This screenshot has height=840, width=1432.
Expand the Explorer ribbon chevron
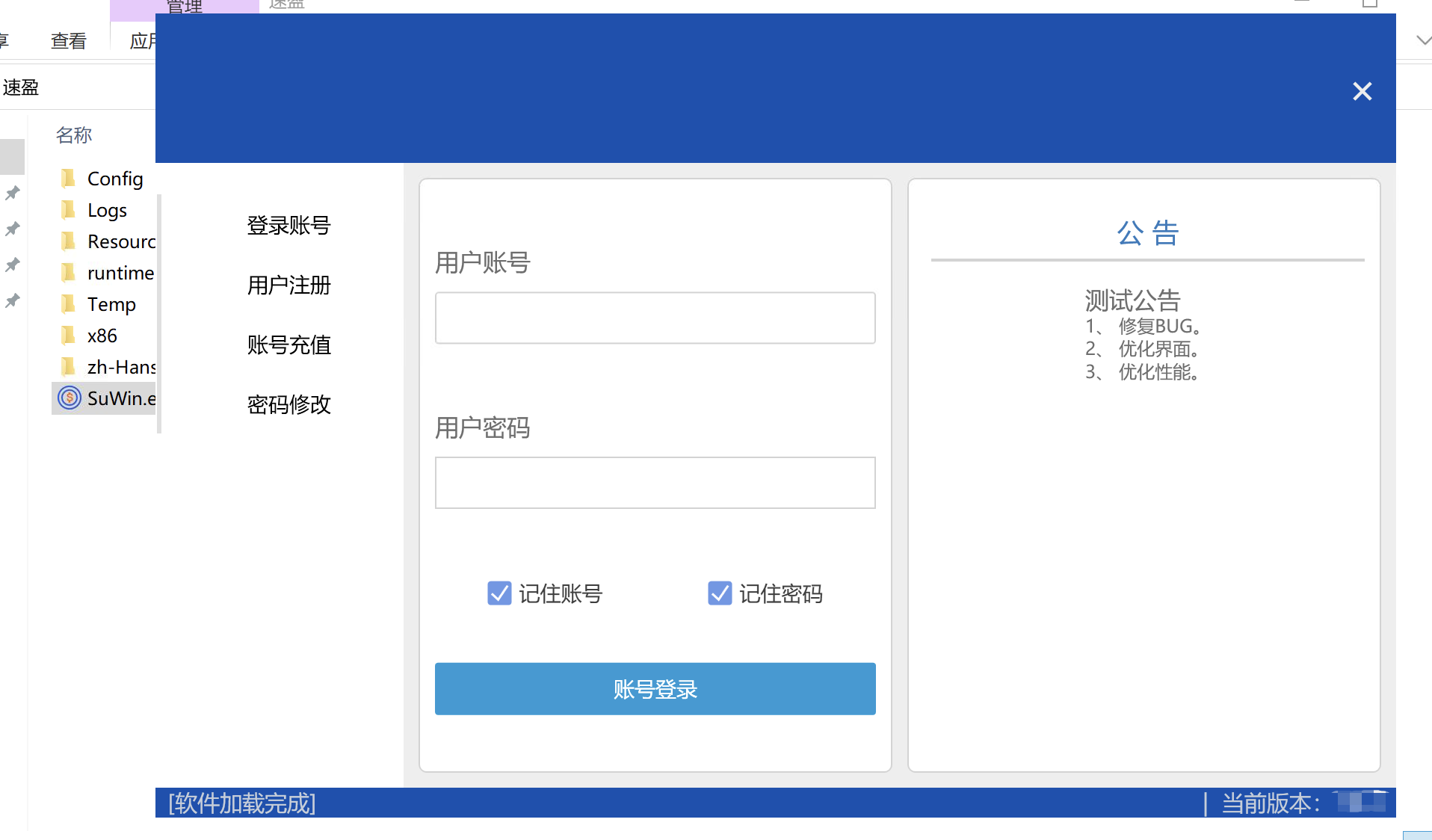pos(1424,40)
